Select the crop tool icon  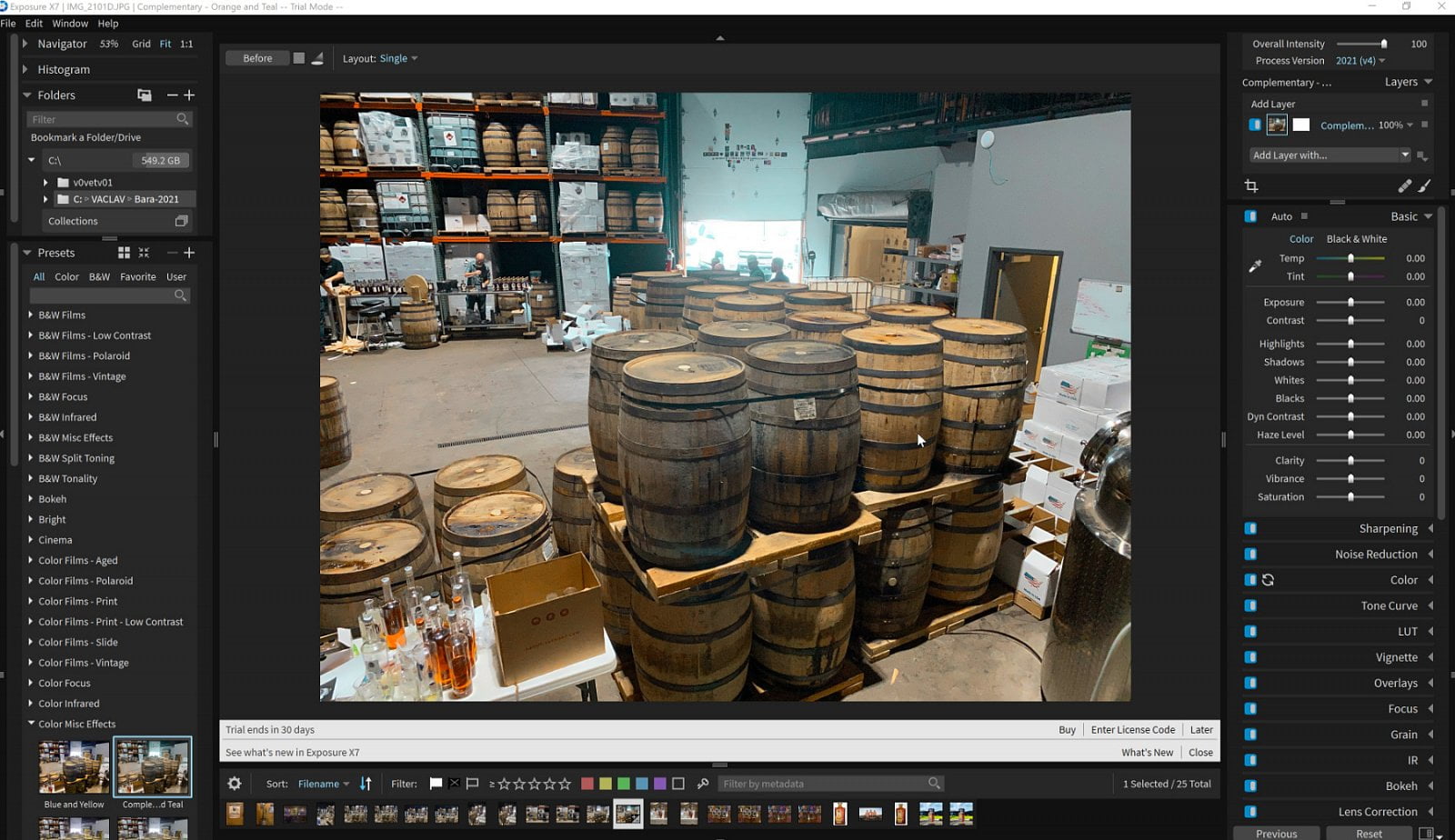click(x=1251, y=185)
